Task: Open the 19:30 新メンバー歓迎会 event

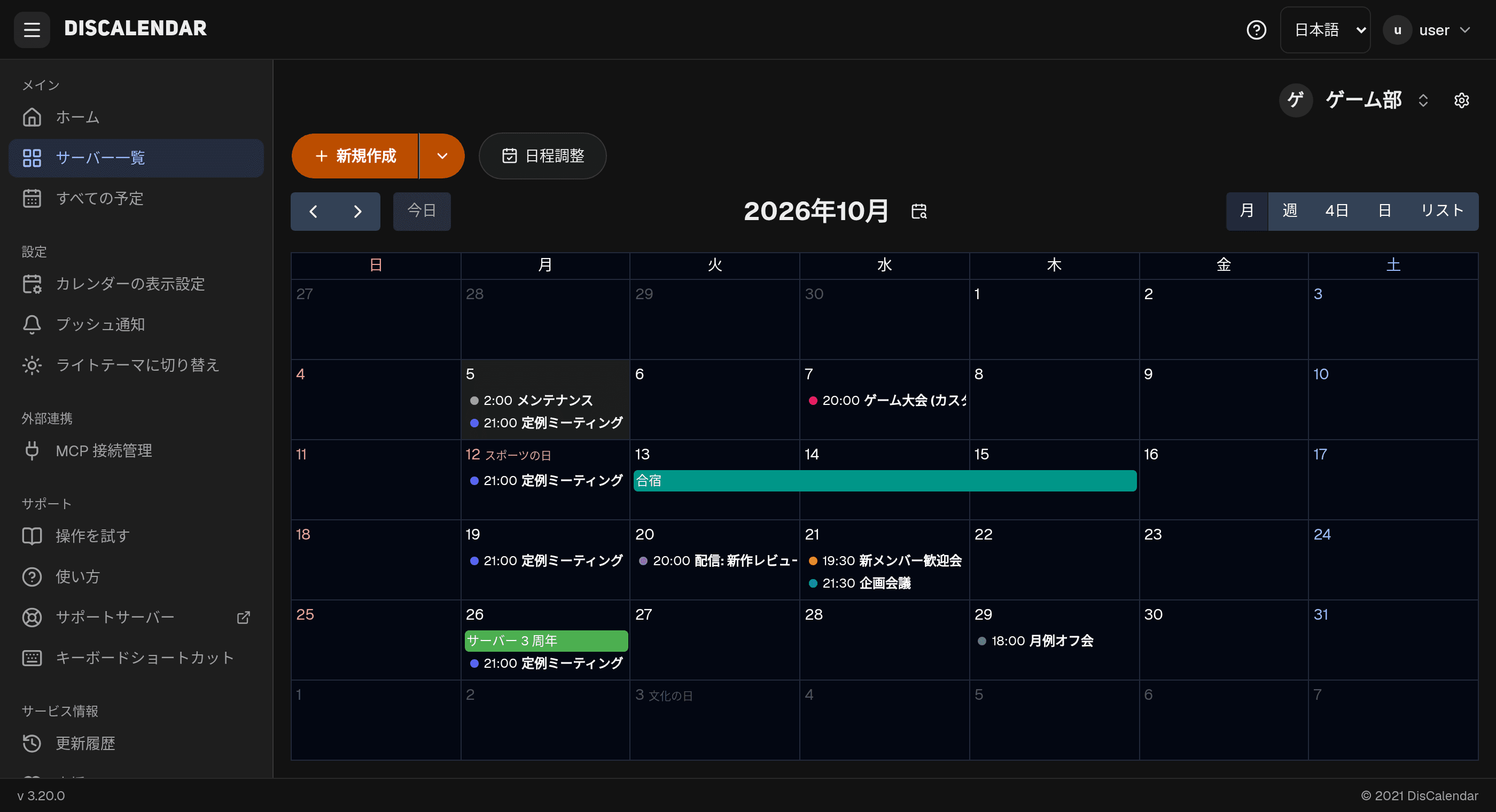Action: tap(885, 561)
